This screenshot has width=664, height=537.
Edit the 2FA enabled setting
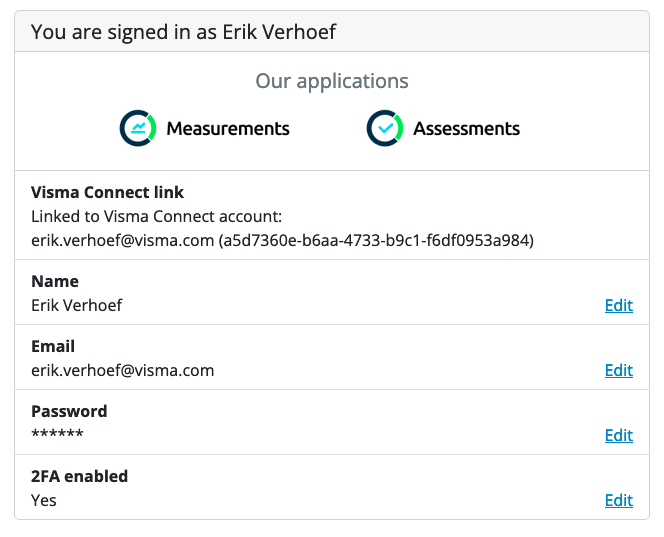click(619, 501)
